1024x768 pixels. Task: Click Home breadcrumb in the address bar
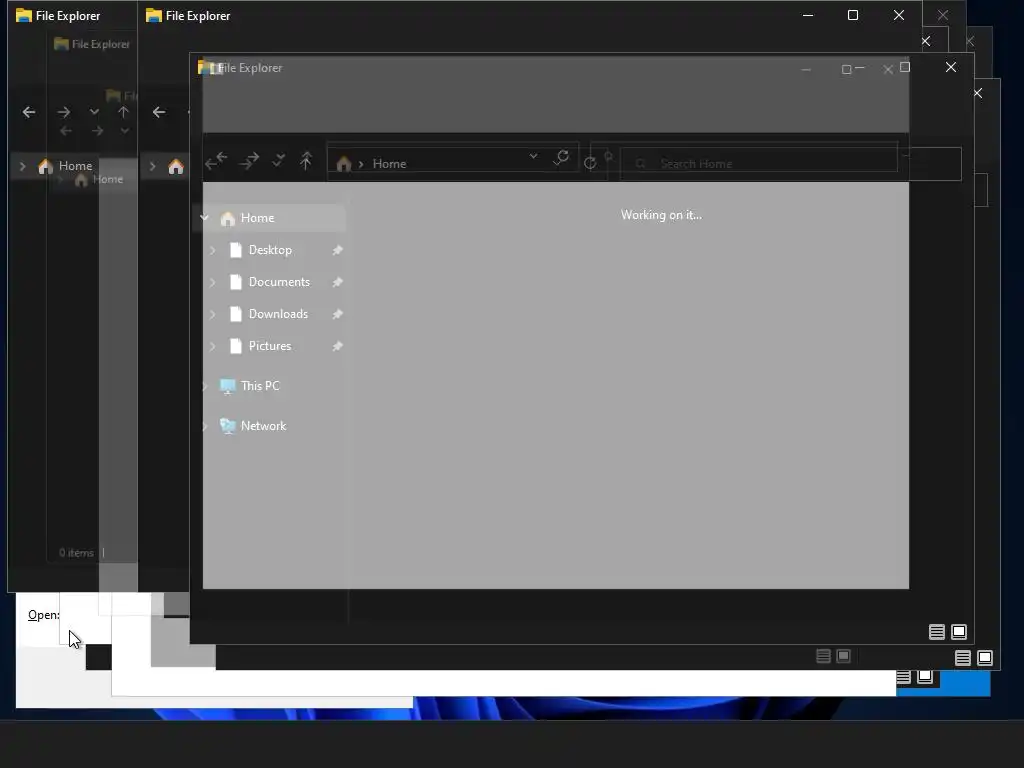point(389,164)
